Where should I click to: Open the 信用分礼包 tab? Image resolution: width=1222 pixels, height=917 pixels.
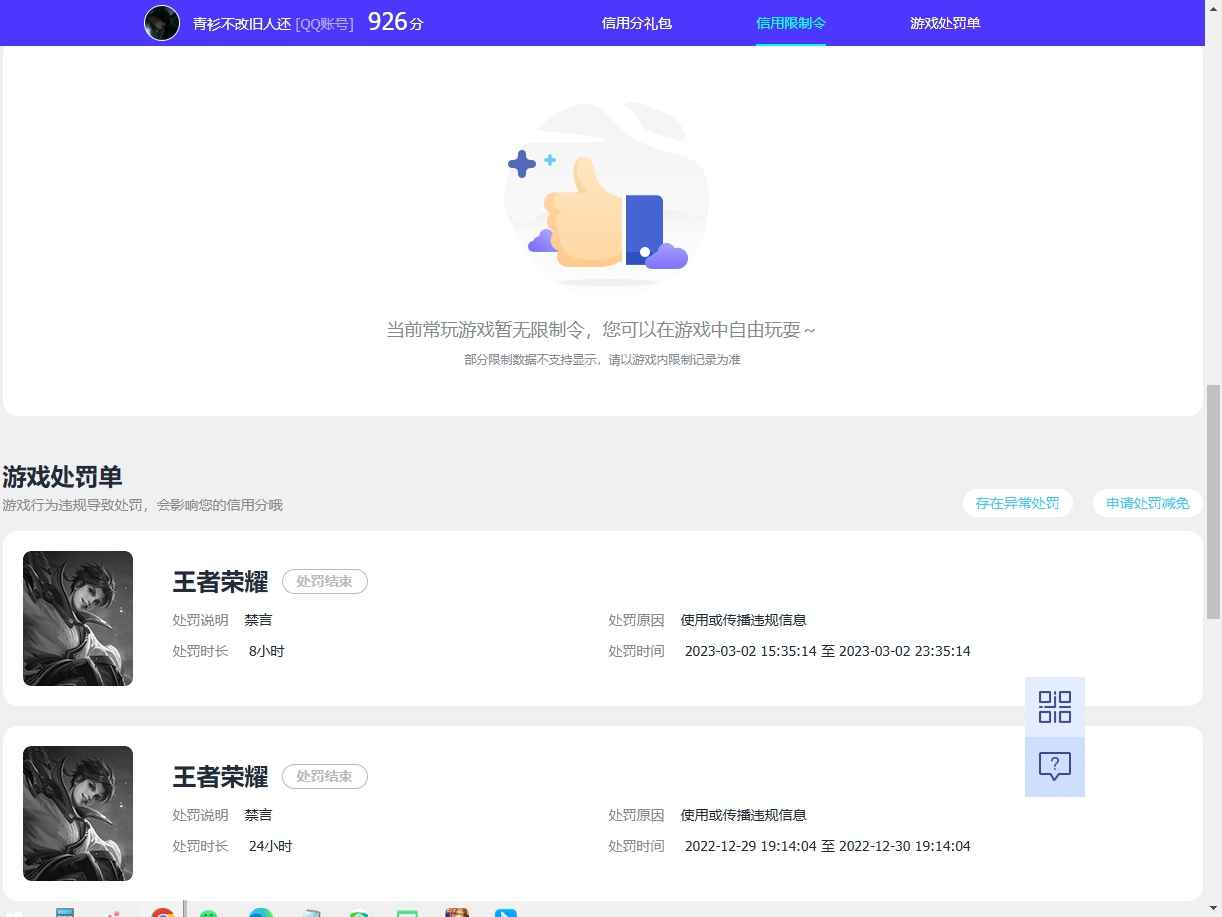tap(637, 22)
